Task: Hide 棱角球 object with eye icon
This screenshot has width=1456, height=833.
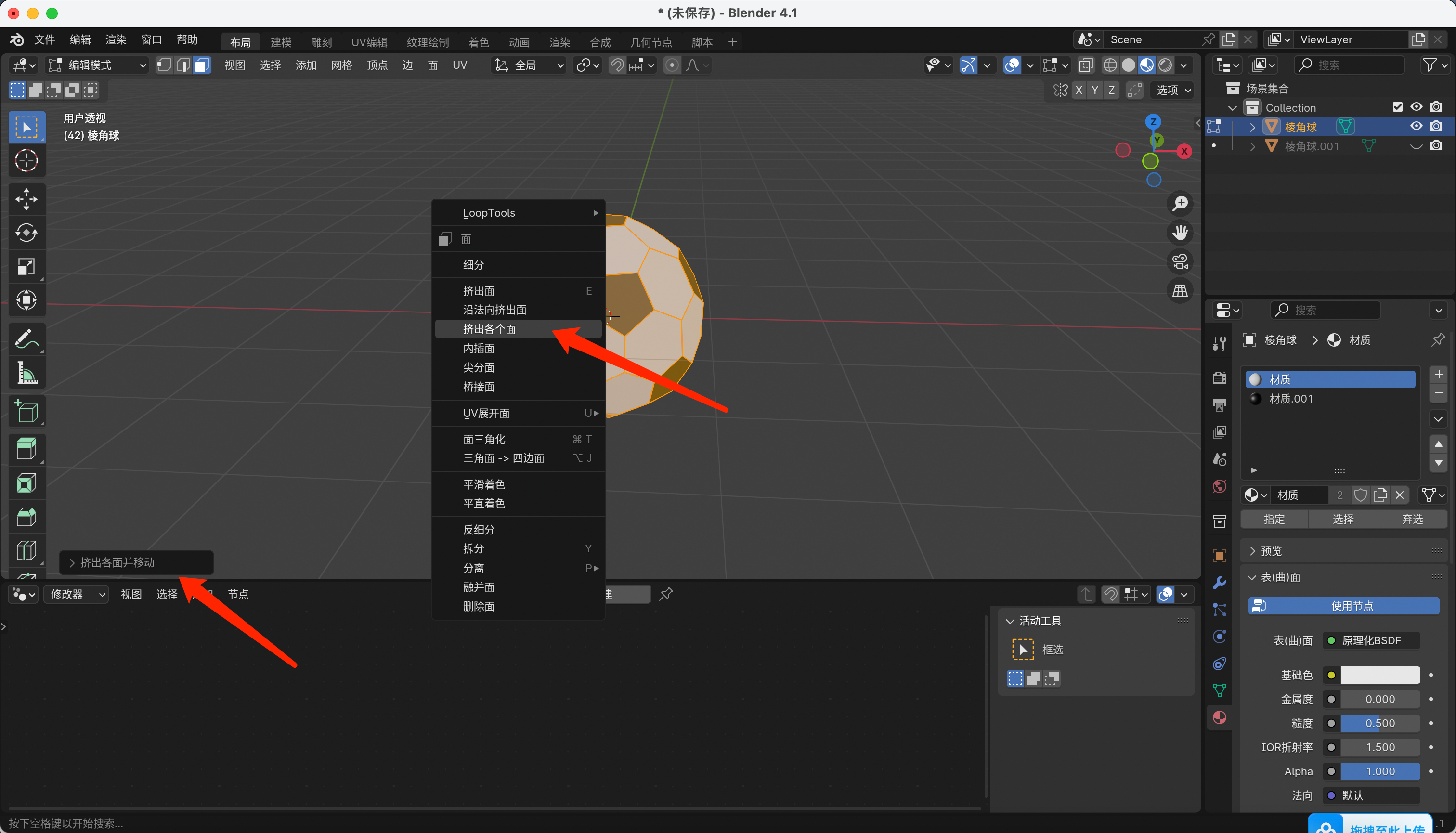Action: 1416,127
